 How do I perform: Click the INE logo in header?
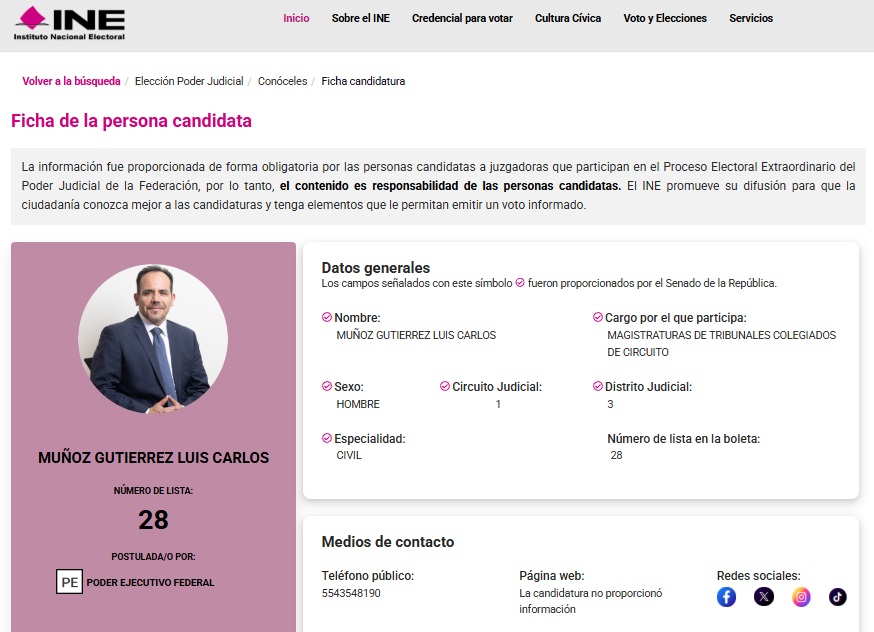[69, 22]
